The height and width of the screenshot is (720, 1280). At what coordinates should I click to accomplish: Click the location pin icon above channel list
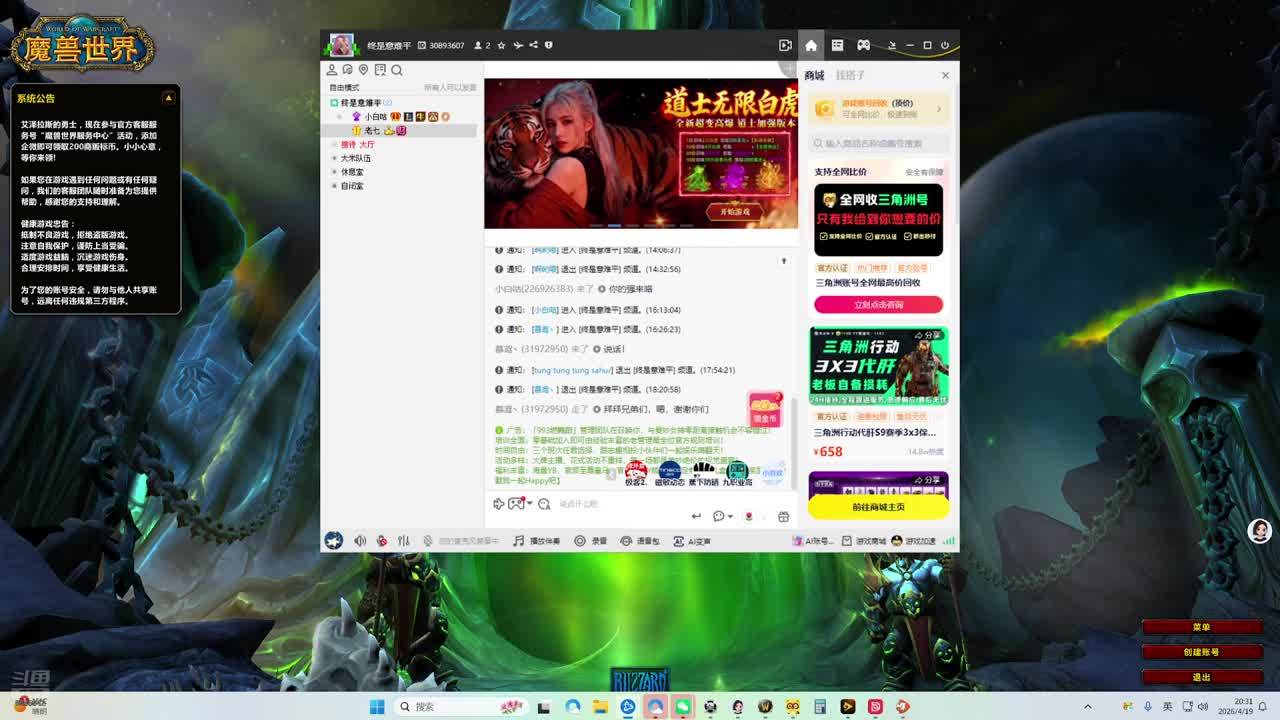[364, 70]
